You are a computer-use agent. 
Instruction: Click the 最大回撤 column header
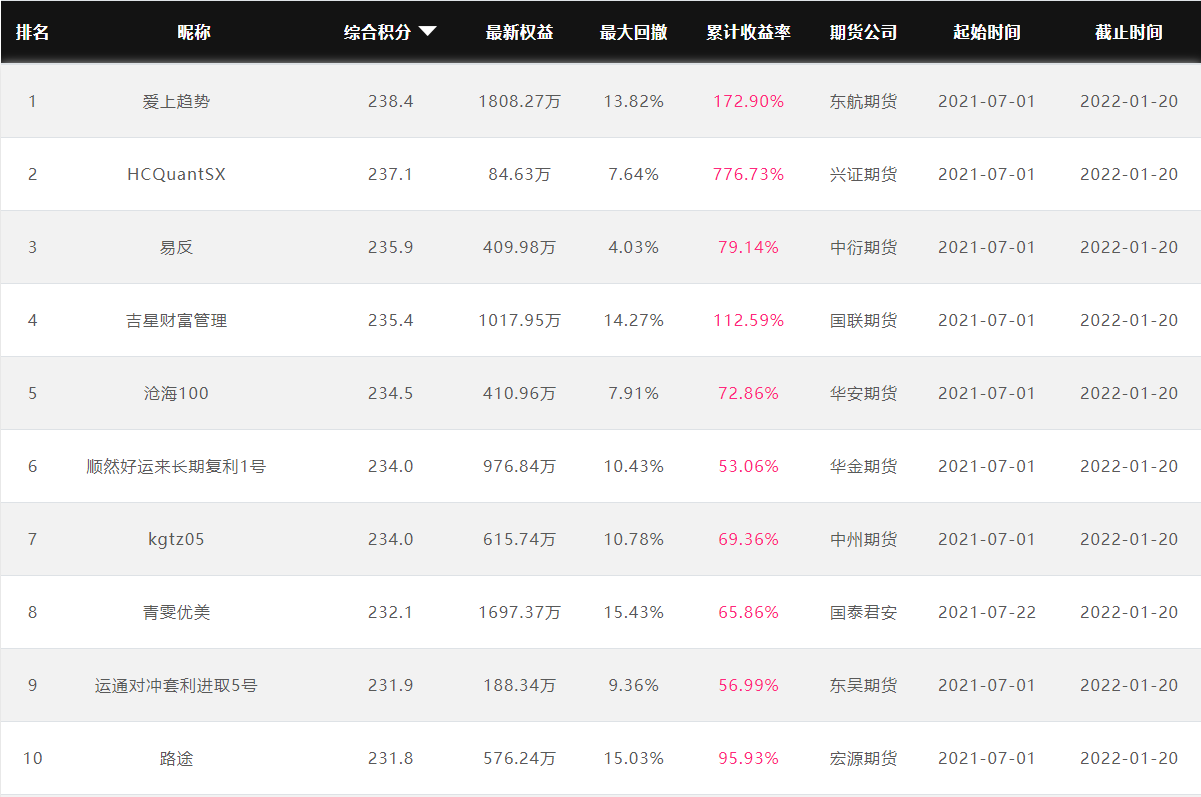(x=633, y=32)
